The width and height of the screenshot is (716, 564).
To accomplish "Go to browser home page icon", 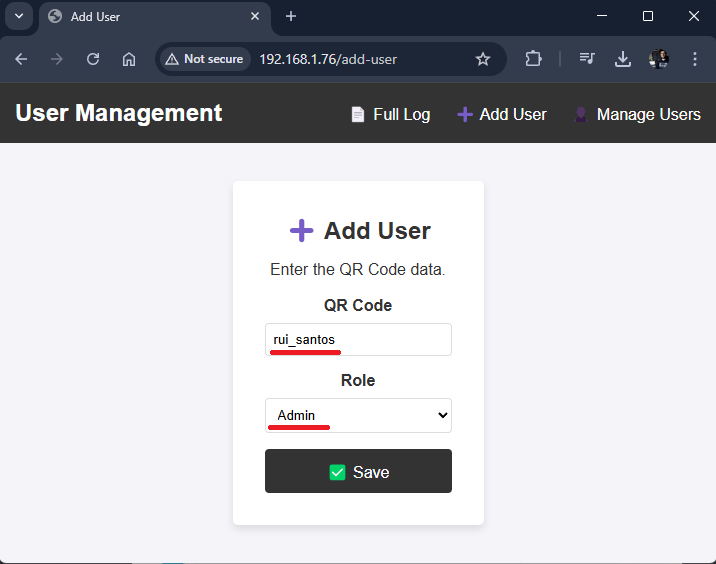I will [x=129, y=59].
